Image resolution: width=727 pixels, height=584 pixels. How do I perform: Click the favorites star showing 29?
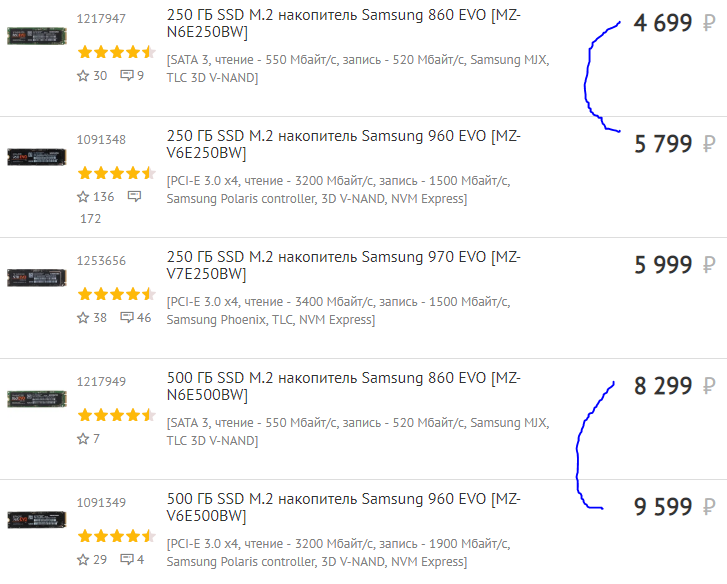(x=83, y=560)
